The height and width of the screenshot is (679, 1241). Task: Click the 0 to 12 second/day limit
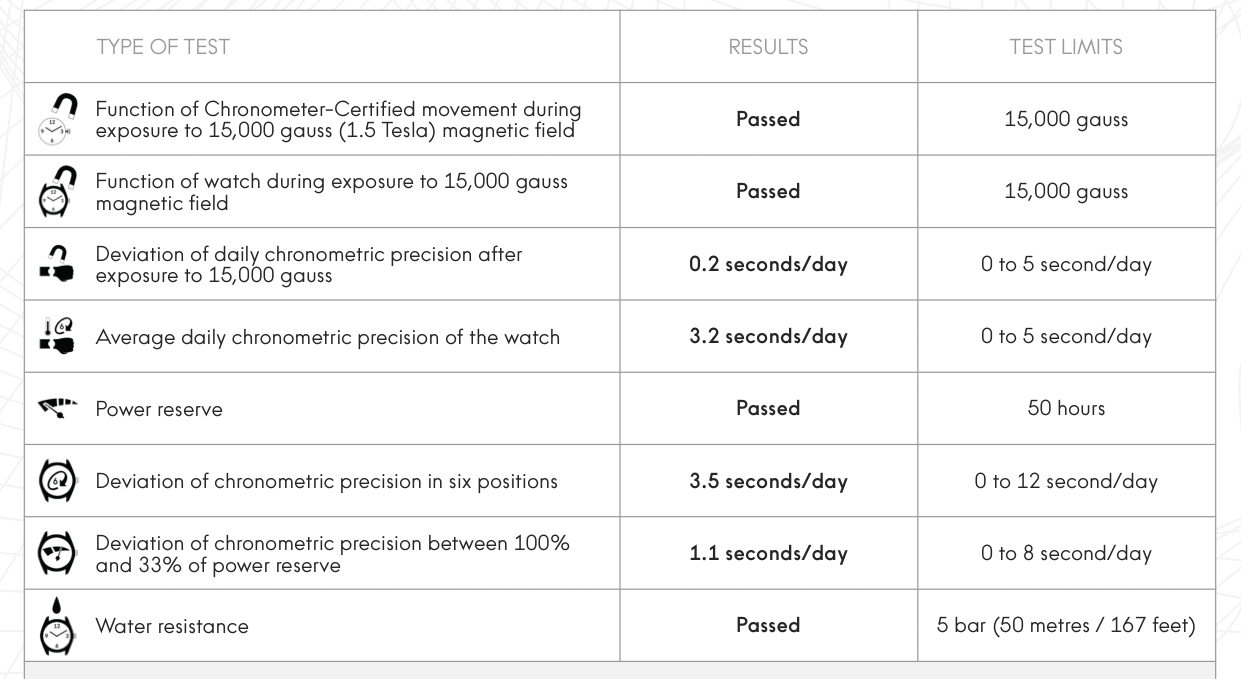click(1066, 481)
